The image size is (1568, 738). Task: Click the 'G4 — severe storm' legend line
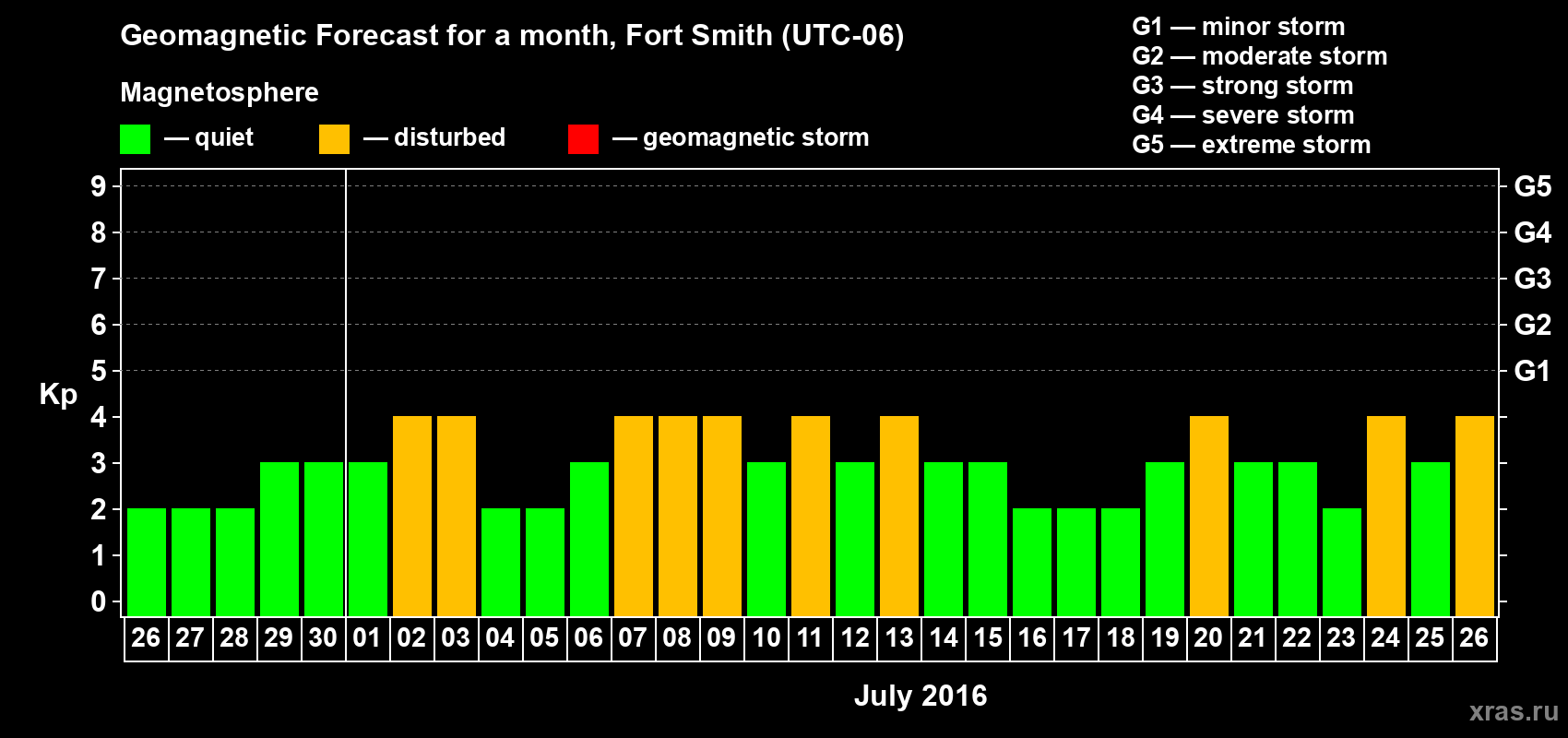[x=1243, y=115]
